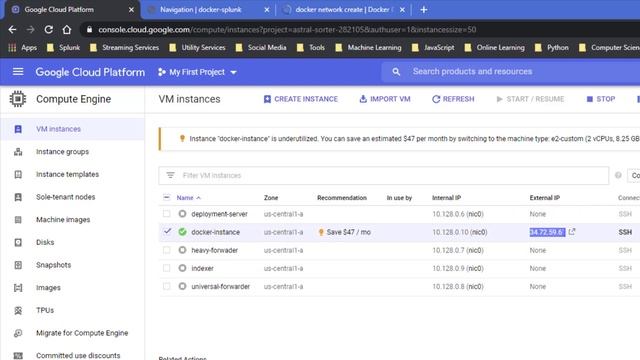Open the Splunk bookmarks folder

tap(64, 48)
